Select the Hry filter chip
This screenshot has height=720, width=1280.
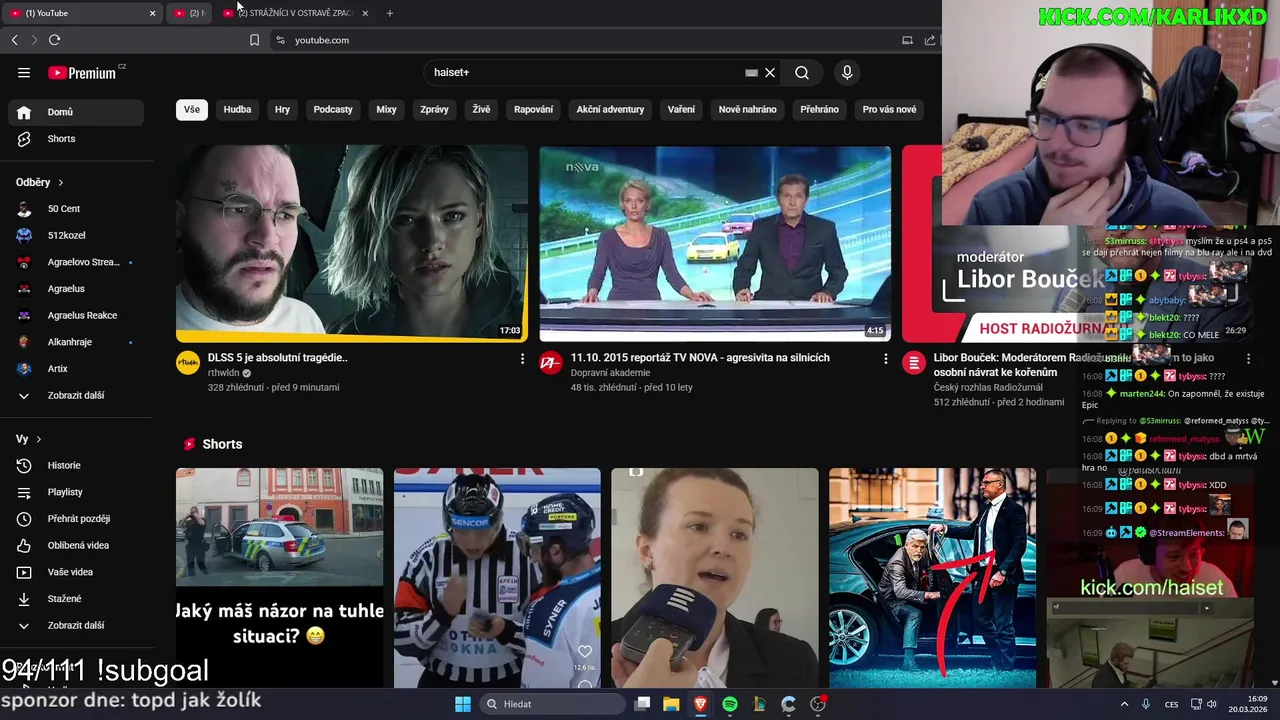(x=283, y=110)
